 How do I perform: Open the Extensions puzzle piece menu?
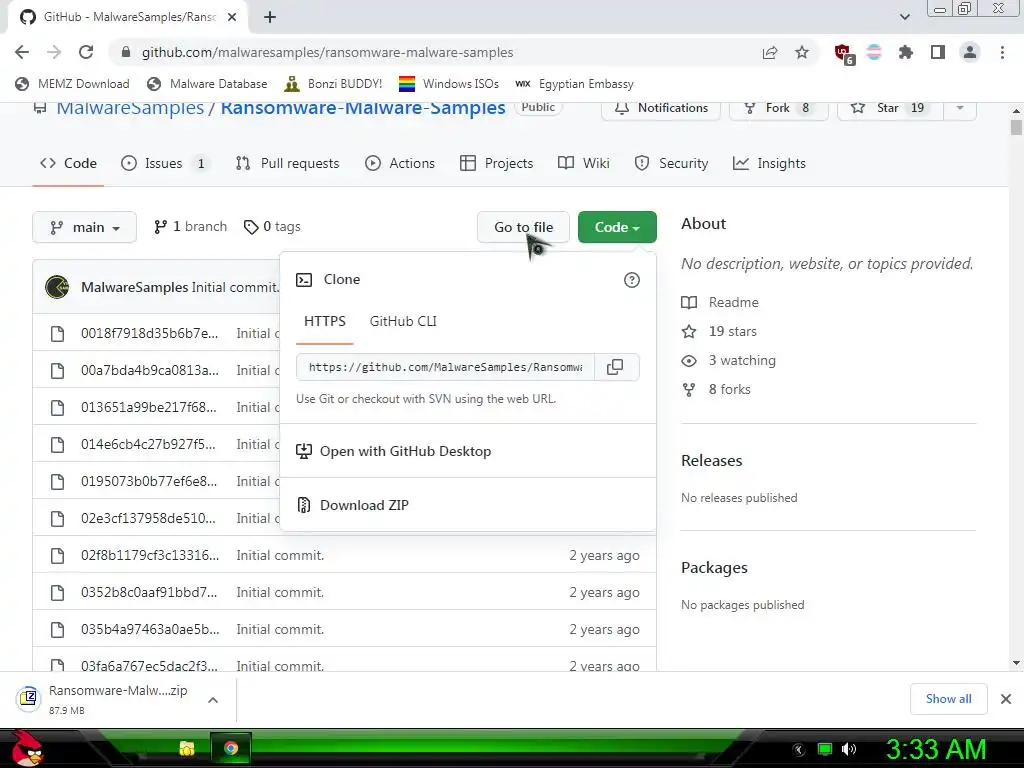tap(906, 52)
